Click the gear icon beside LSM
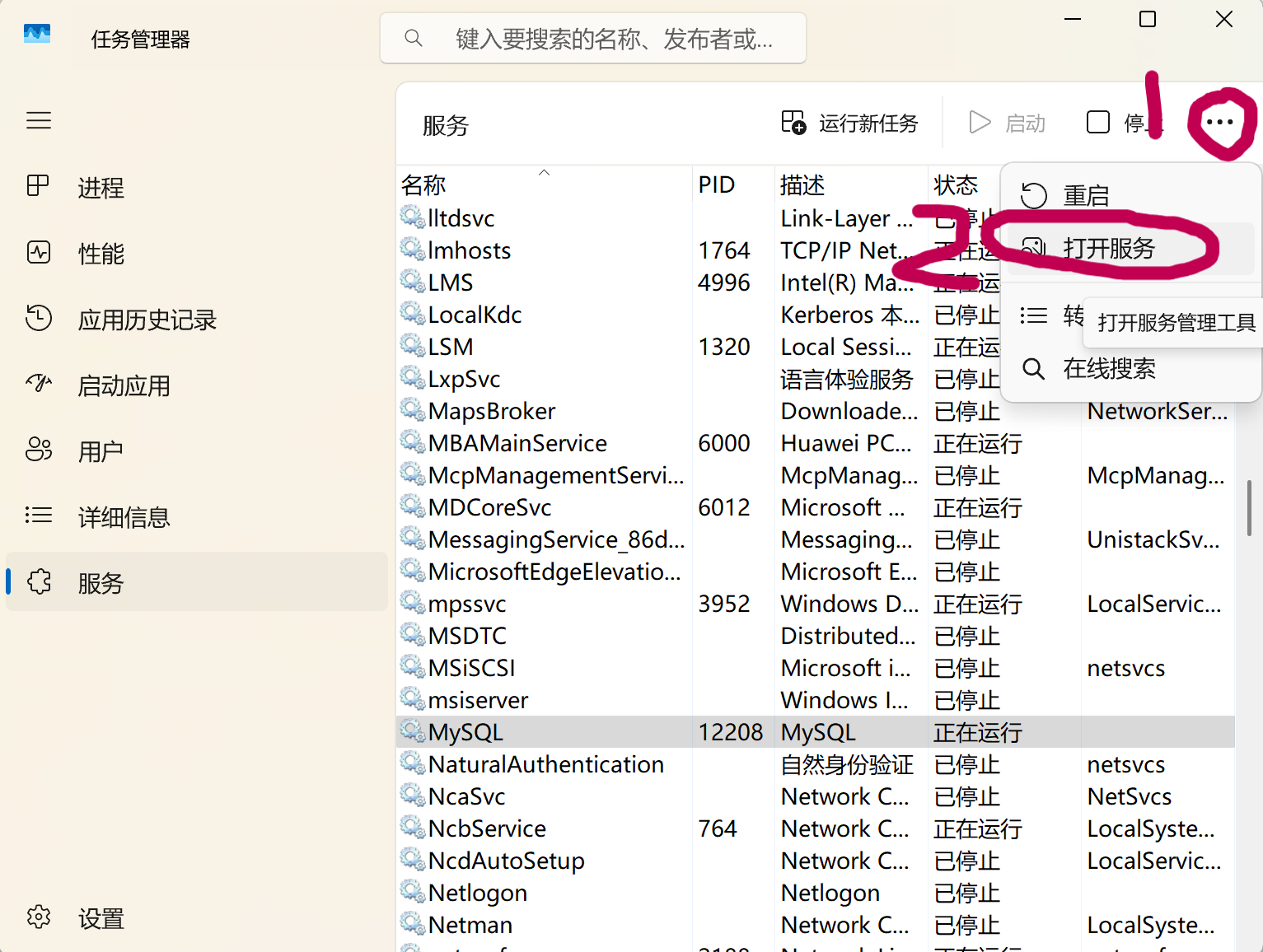1263x952 pixels. [x=413, y=345]
